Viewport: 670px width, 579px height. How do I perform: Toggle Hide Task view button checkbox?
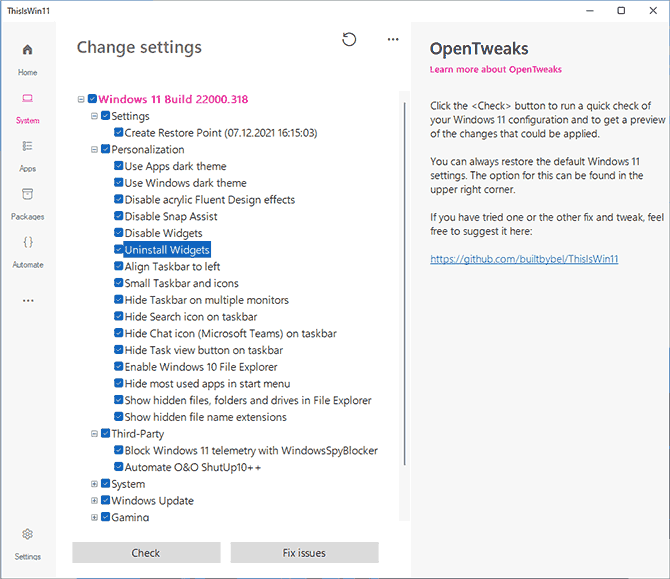point(118,350)
